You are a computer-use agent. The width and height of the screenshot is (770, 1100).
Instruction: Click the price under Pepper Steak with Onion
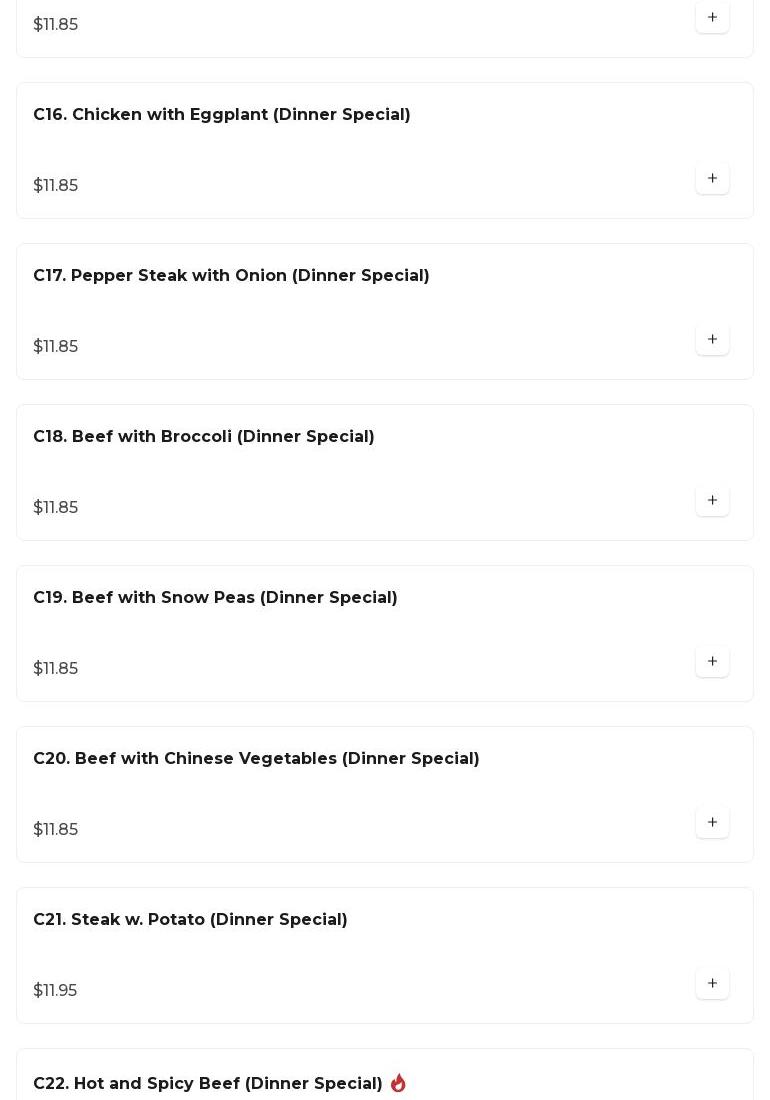coord(55,347)
